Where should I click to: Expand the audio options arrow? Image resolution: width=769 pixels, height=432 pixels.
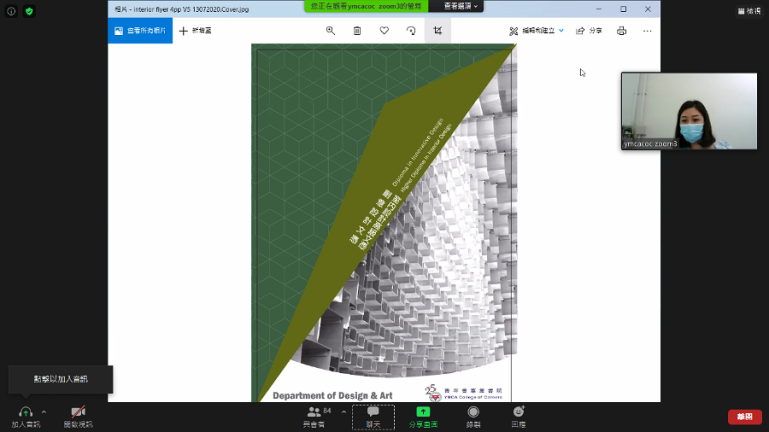[x=44, y=411]
